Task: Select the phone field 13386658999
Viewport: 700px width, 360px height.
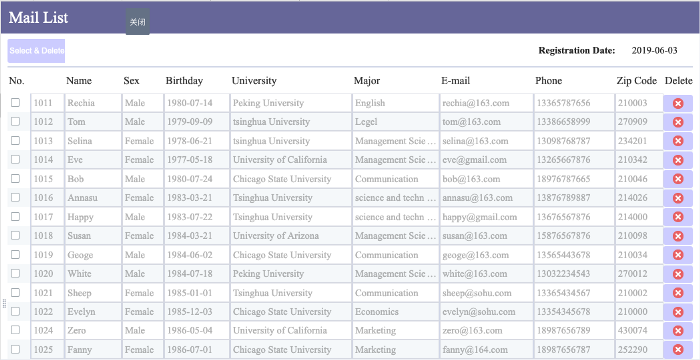Action: (x=574, y=122)
